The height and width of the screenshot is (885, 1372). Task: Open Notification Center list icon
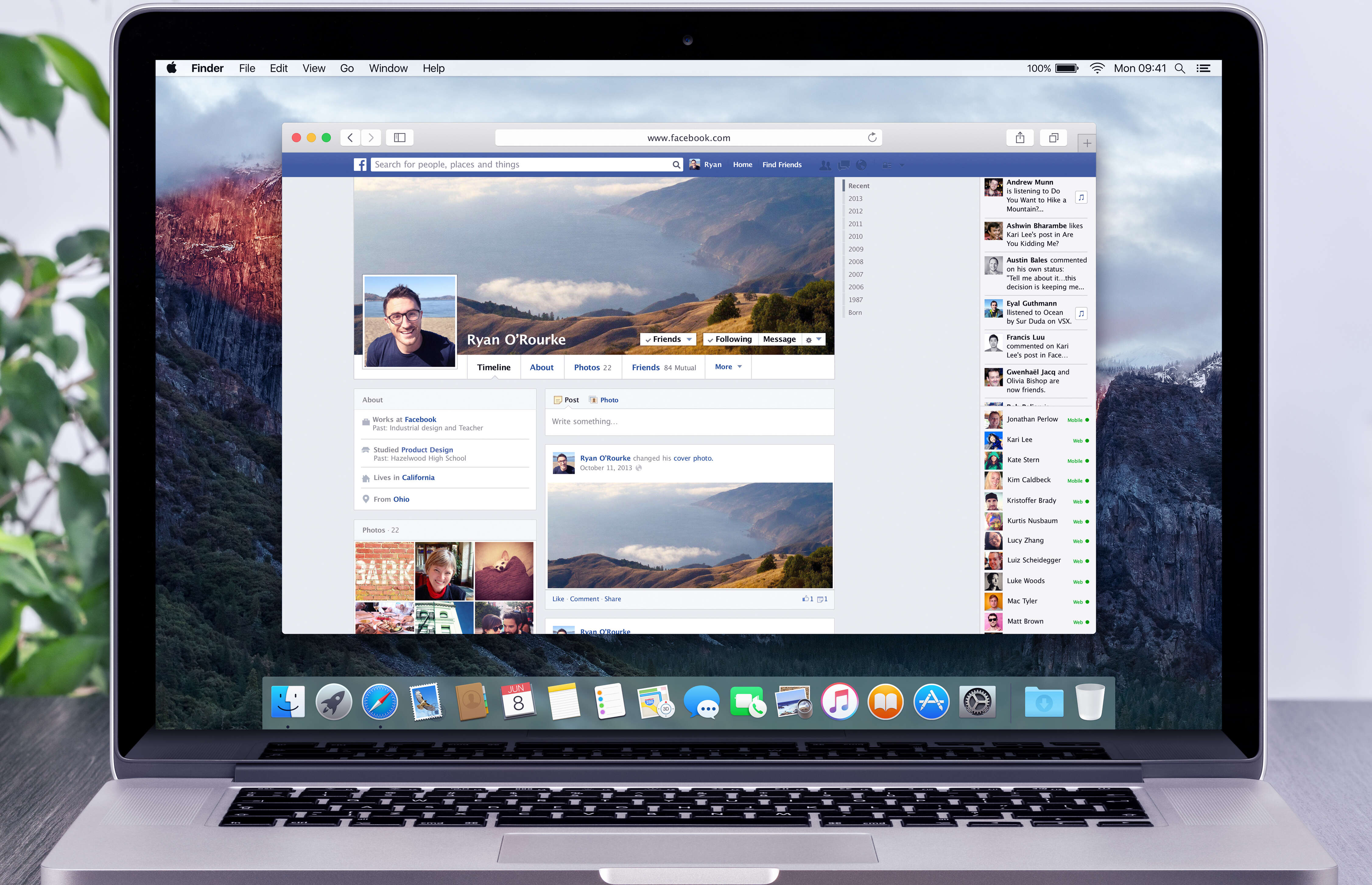[x=1204, y=68]
